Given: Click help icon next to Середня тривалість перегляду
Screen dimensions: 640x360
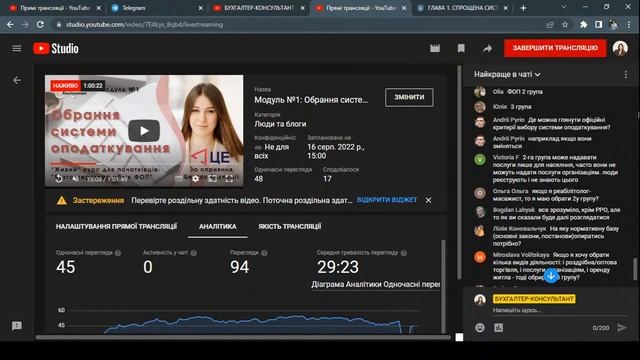Looking at the screenshot, I should tap(404, 253).
